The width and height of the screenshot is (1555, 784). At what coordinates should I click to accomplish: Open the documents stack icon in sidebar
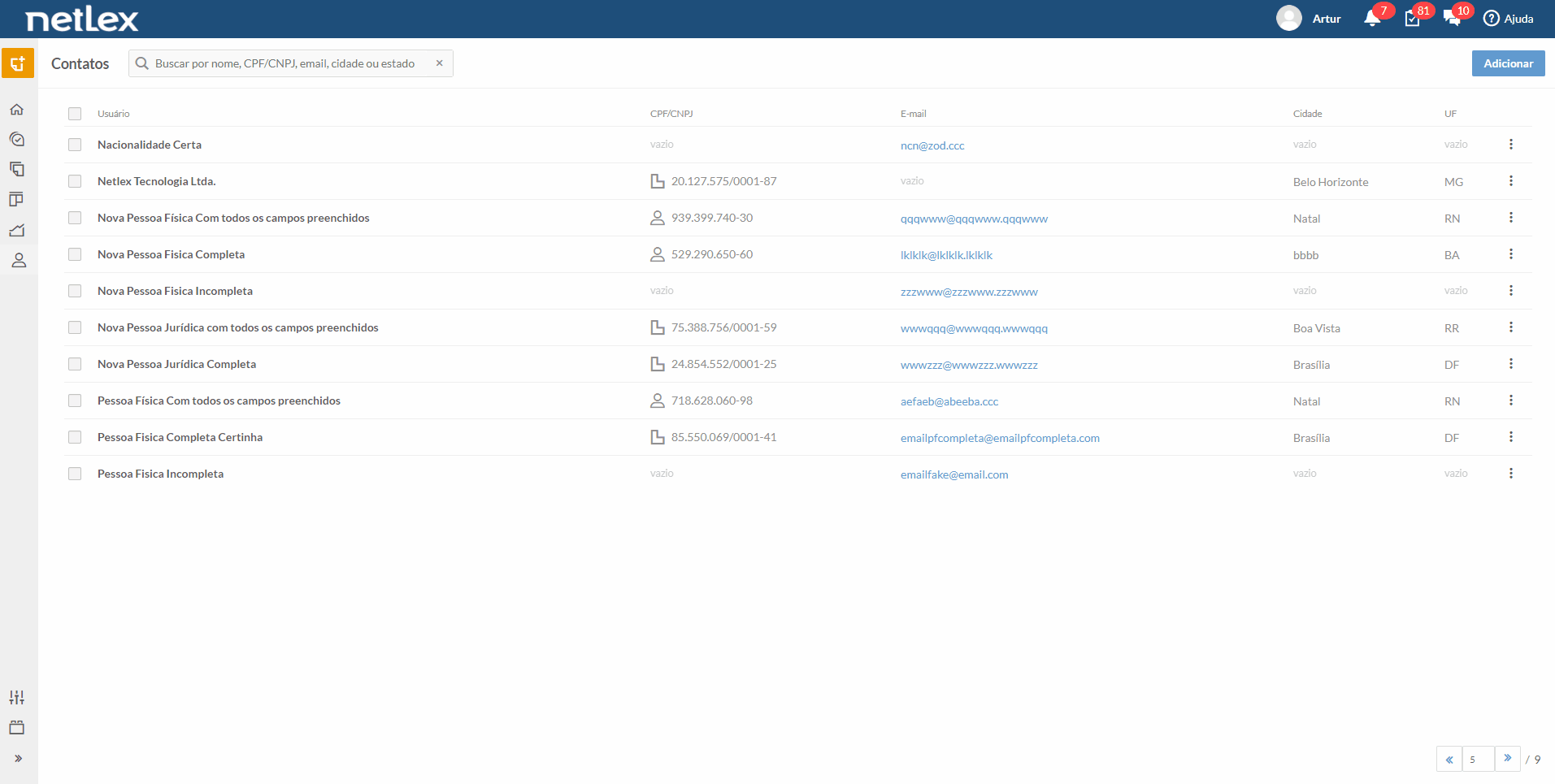(17, 170)
